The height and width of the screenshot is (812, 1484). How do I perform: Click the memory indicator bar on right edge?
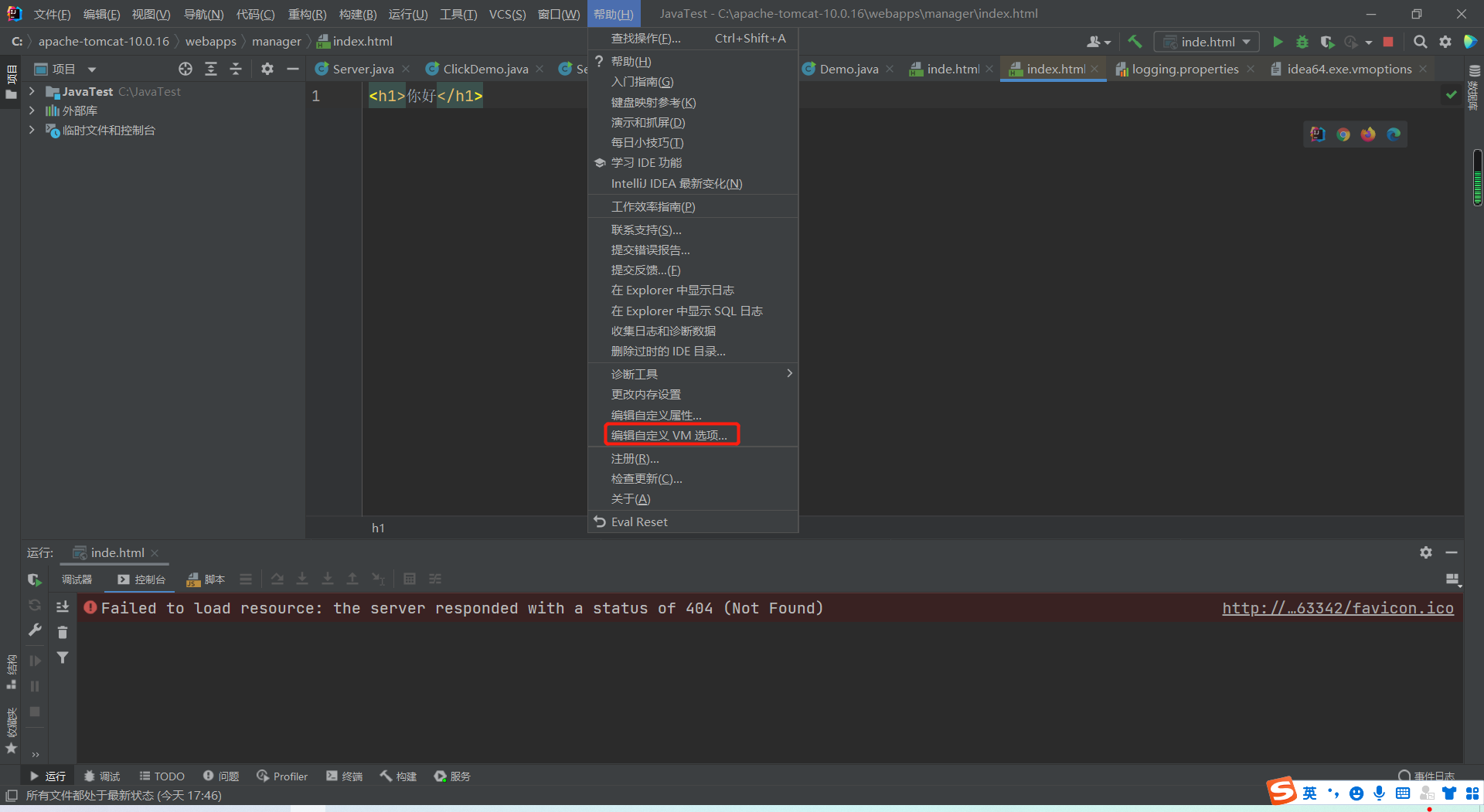pos(1477,178)
